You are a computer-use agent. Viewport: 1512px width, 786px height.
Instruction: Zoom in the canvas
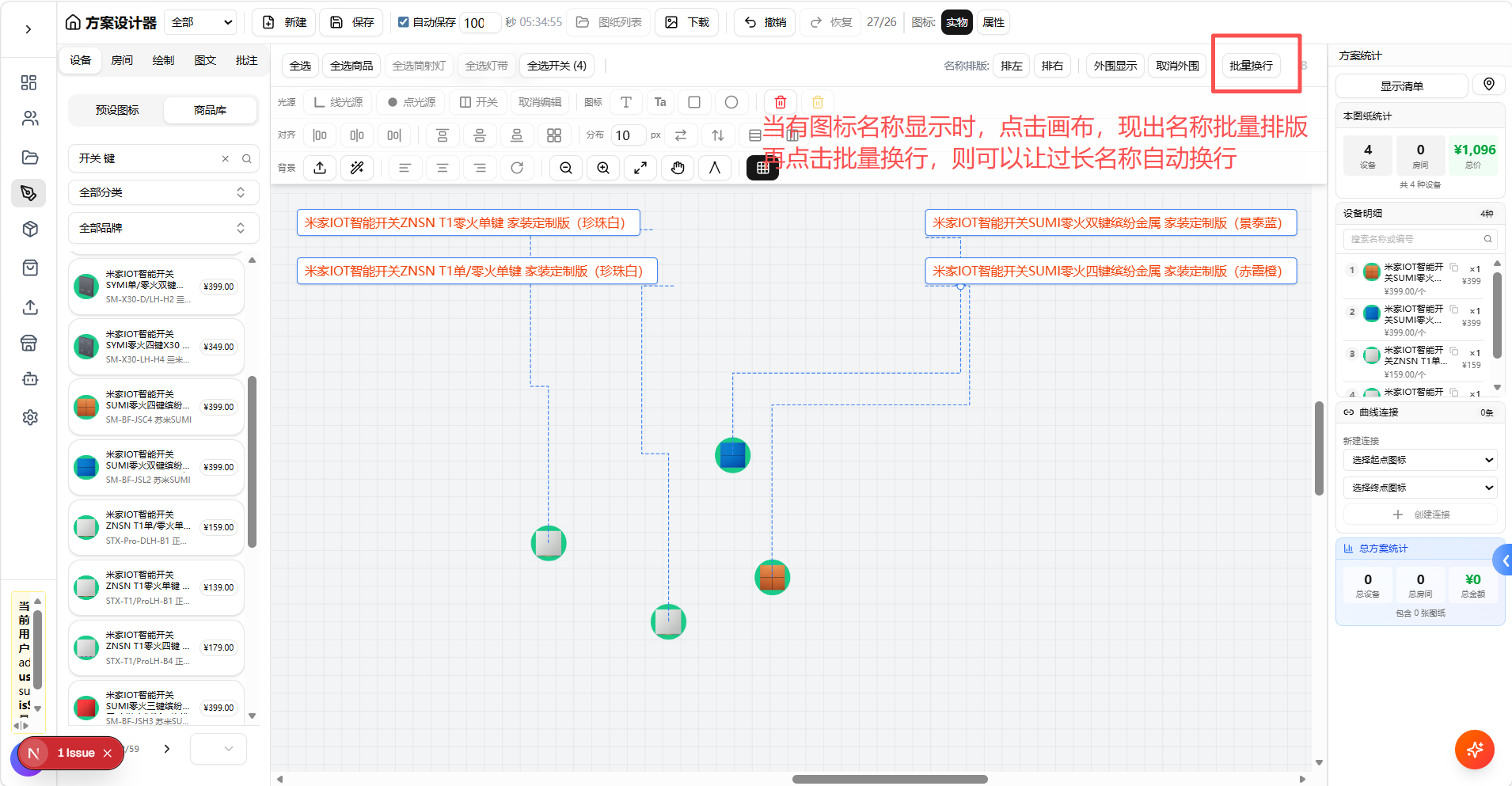click(x=603, y=168)
